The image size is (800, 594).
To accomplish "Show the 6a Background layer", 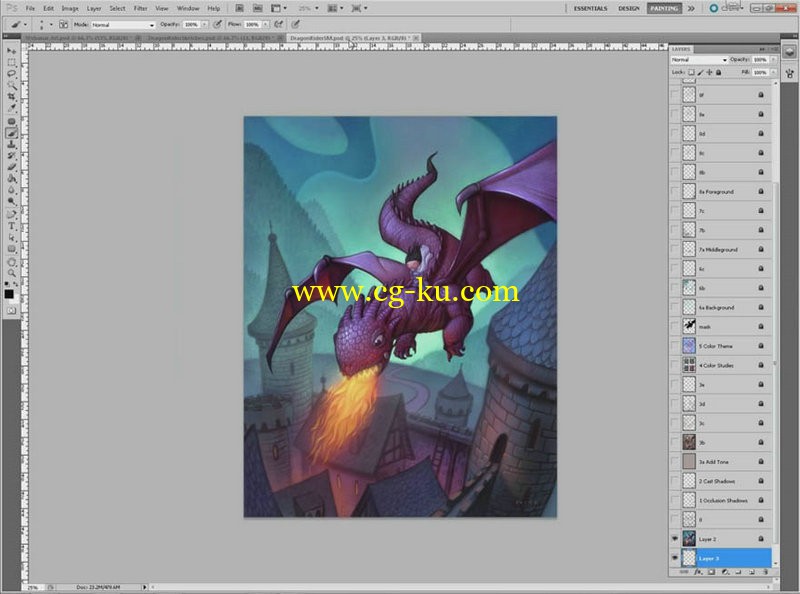I will 674,307.
